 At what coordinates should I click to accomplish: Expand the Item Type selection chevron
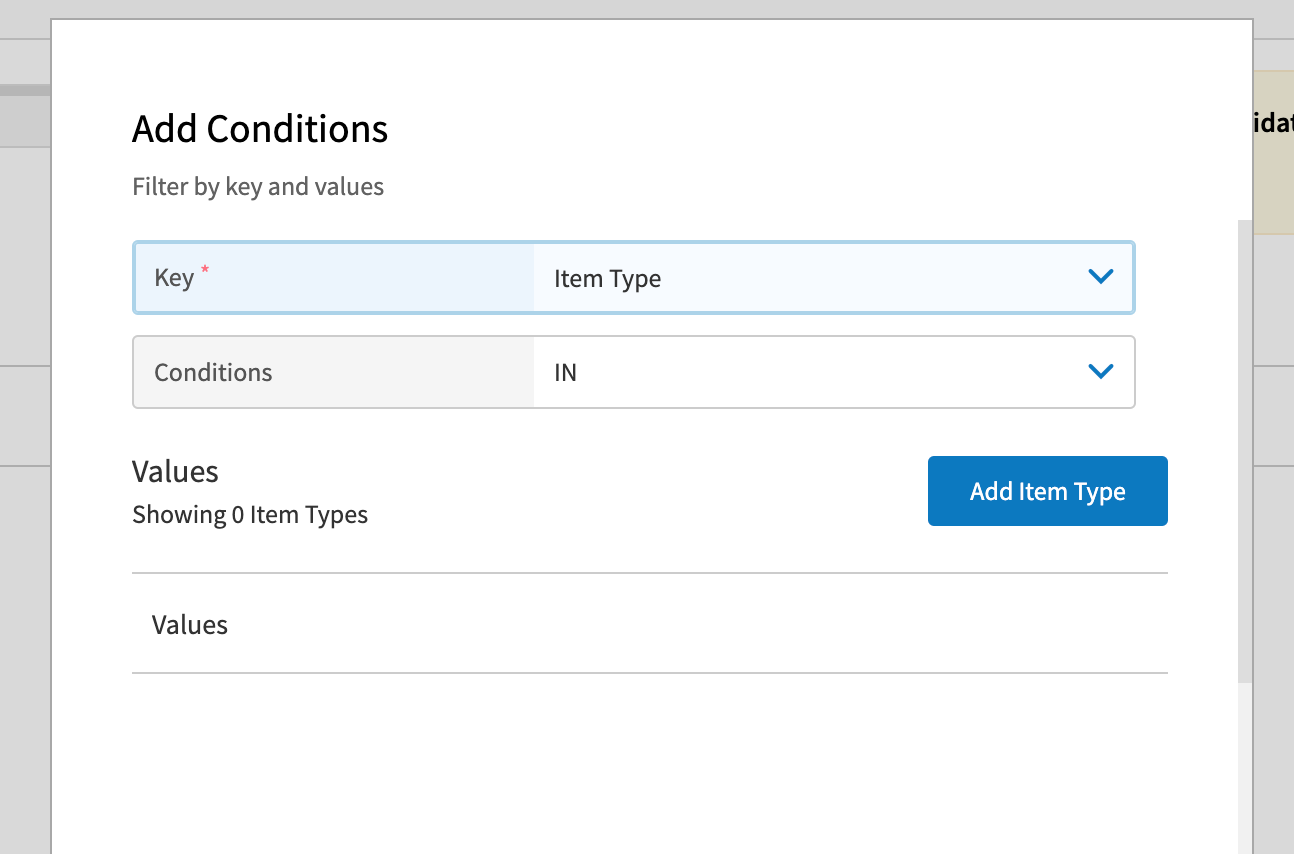click(x=1100, y=277)
